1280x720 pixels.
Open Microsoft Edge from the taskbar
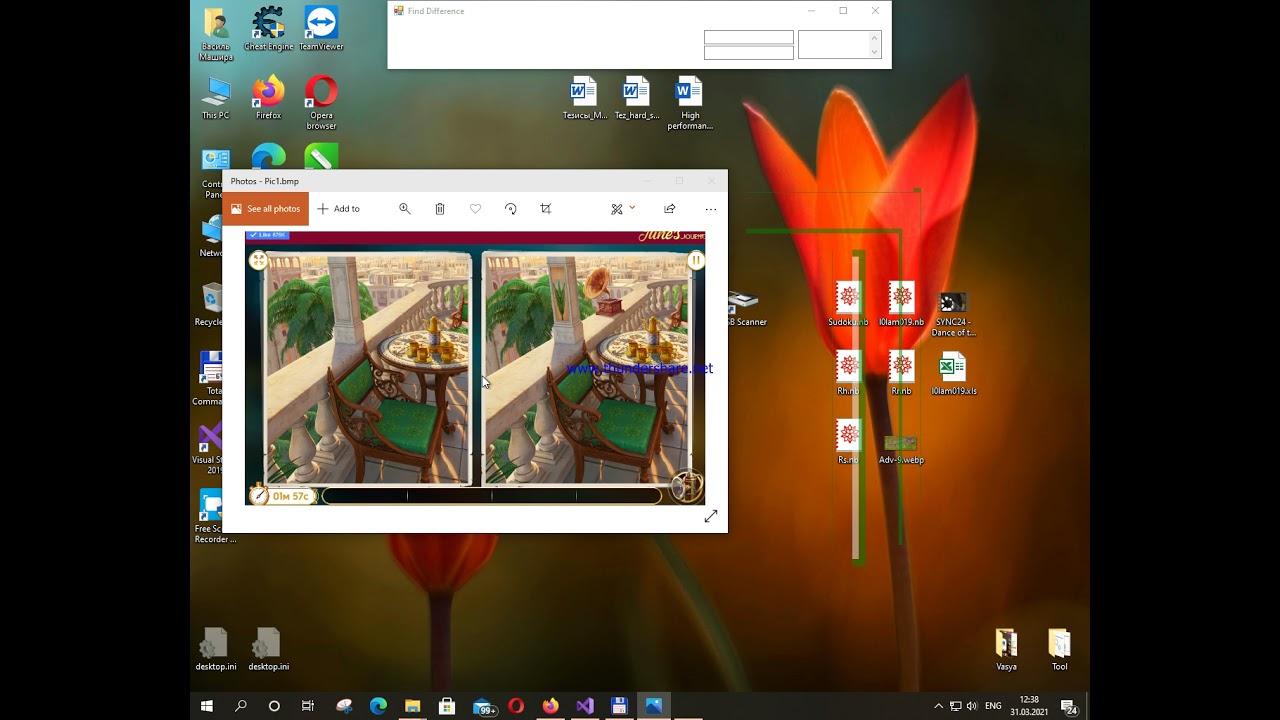pos(378,706)
